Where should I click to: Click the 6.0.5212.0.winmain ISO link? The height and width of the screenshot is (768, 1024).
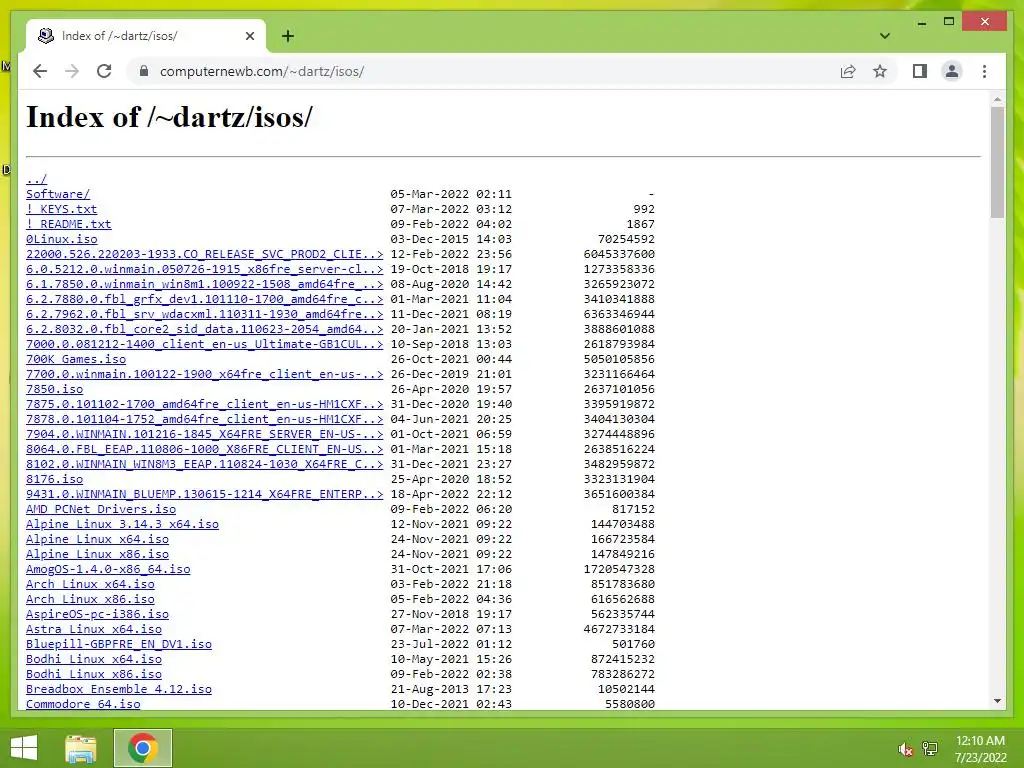pos(204,269)
